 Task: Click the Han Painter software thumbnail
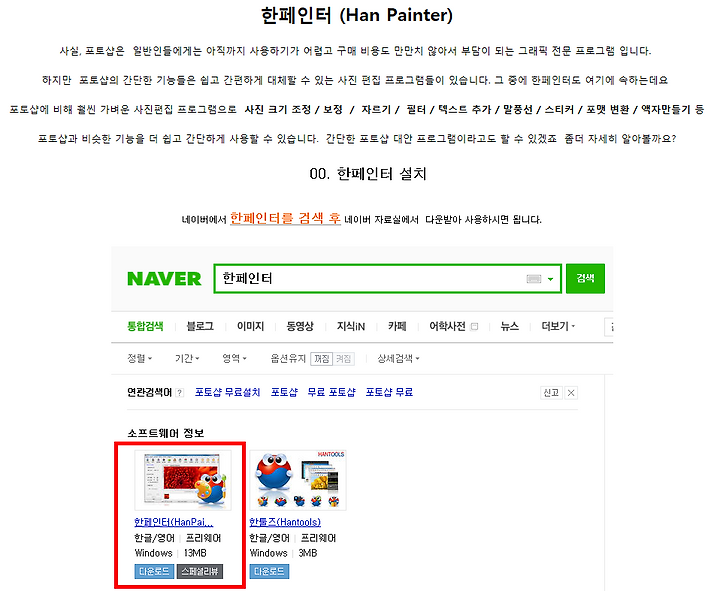click(x=183, y=480)
